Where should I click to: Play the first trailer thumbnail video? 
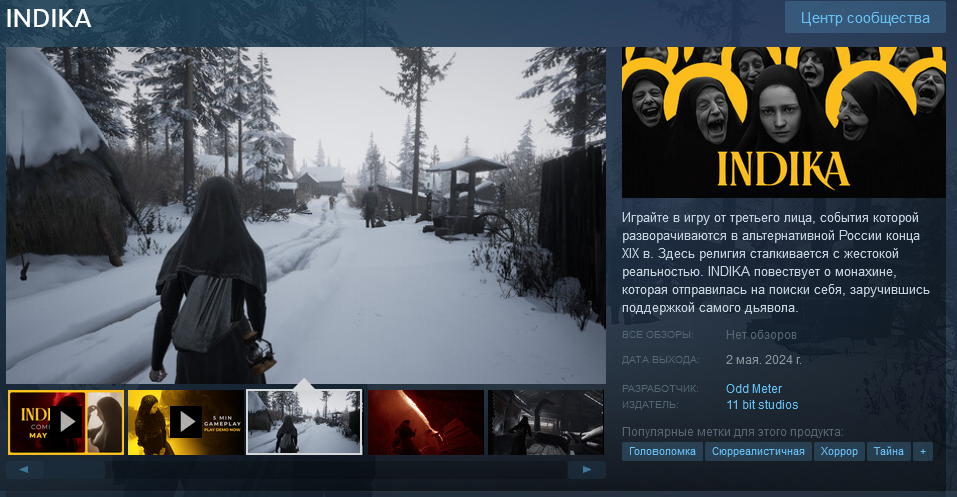[66, 422]
